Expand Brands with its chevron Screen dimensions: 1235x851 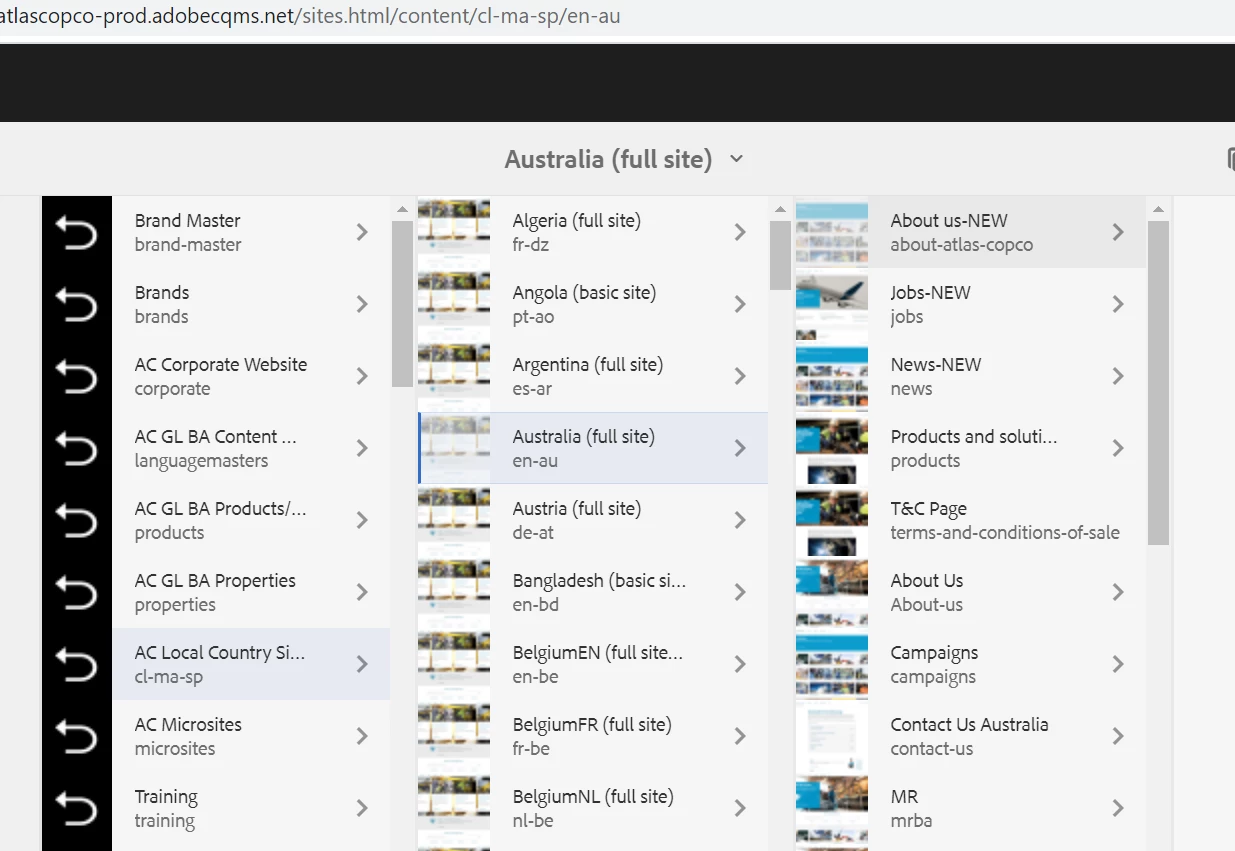362,304
